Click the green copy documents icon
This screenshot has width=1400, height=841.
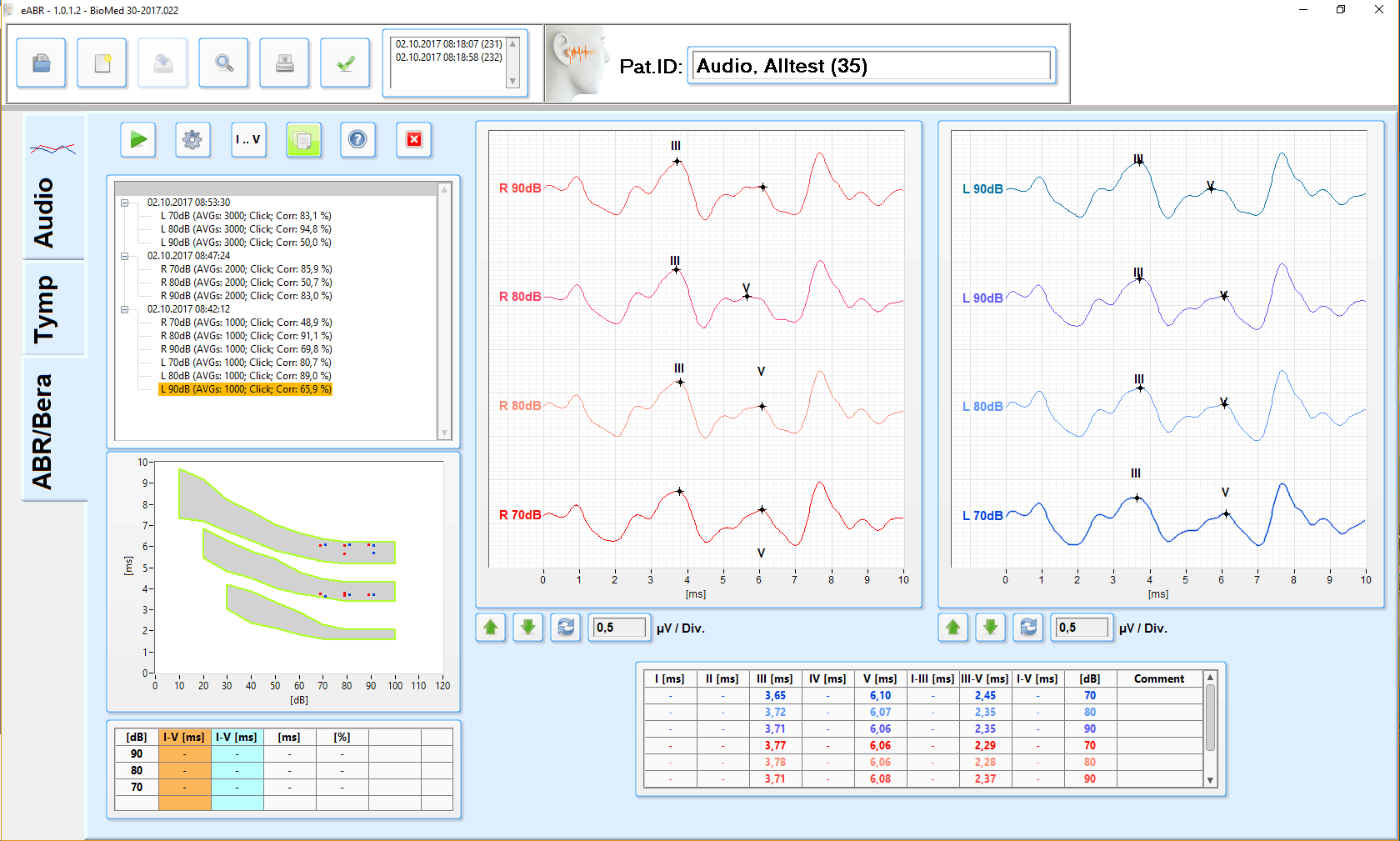click(303, 140)
